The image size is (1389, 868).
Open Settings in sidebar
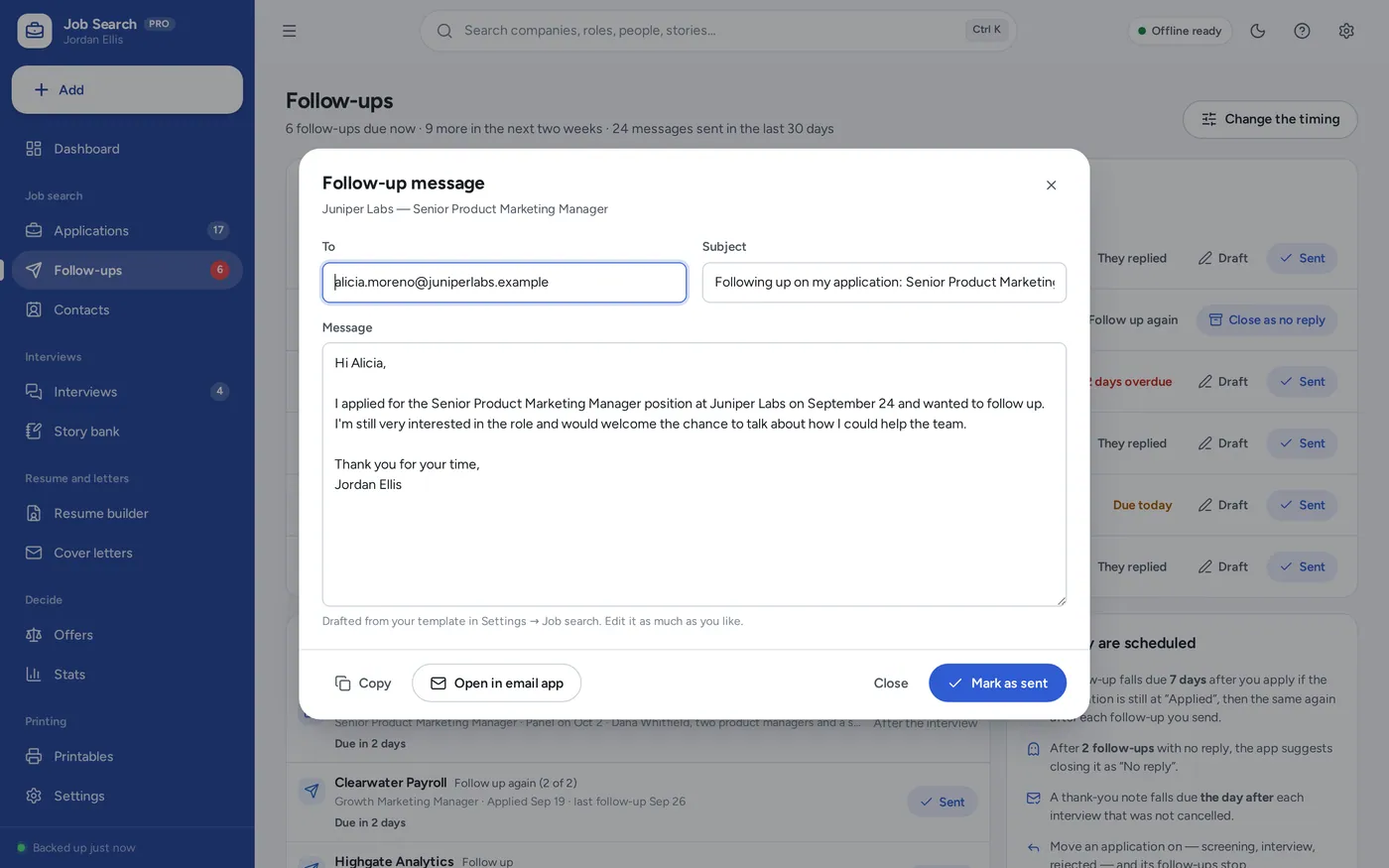click(127, 796)
